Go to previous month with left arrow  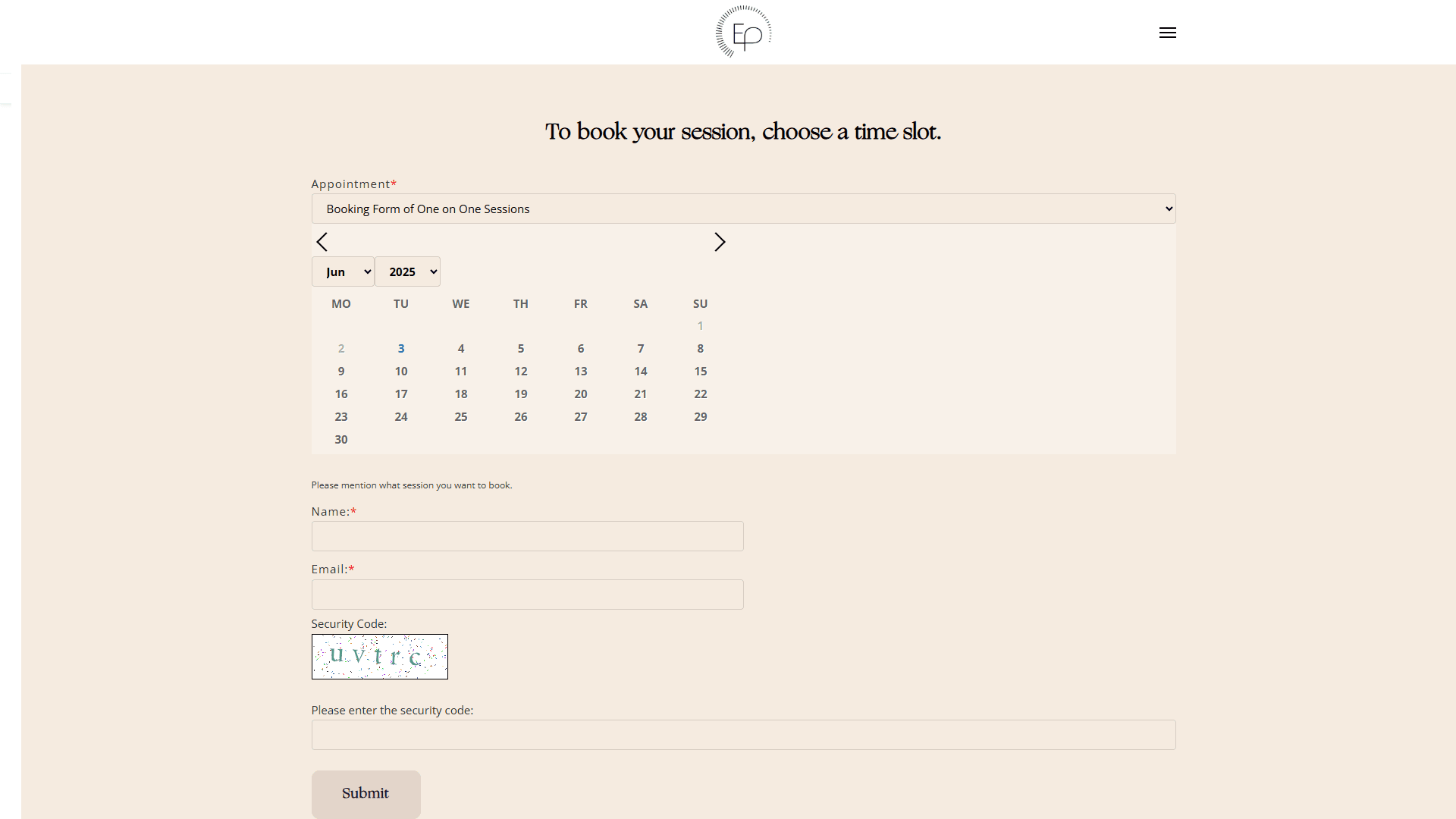322,242
